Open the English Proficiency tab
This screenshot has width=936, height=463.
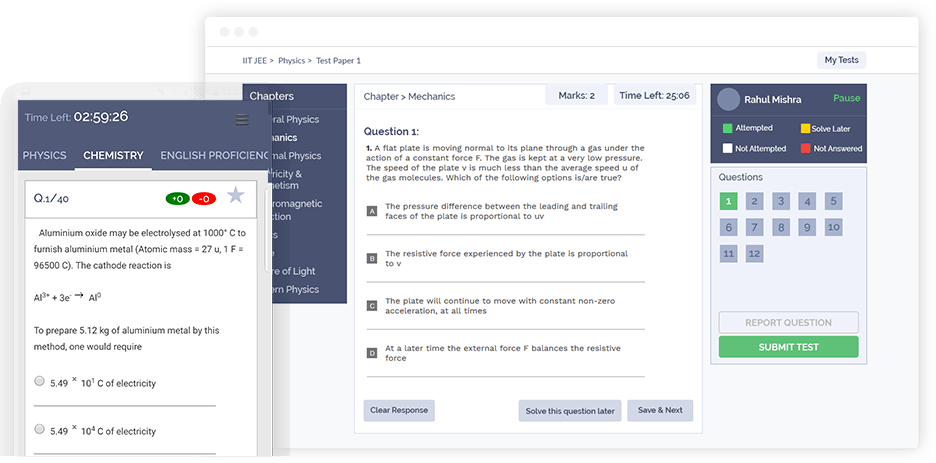(215, 156)
